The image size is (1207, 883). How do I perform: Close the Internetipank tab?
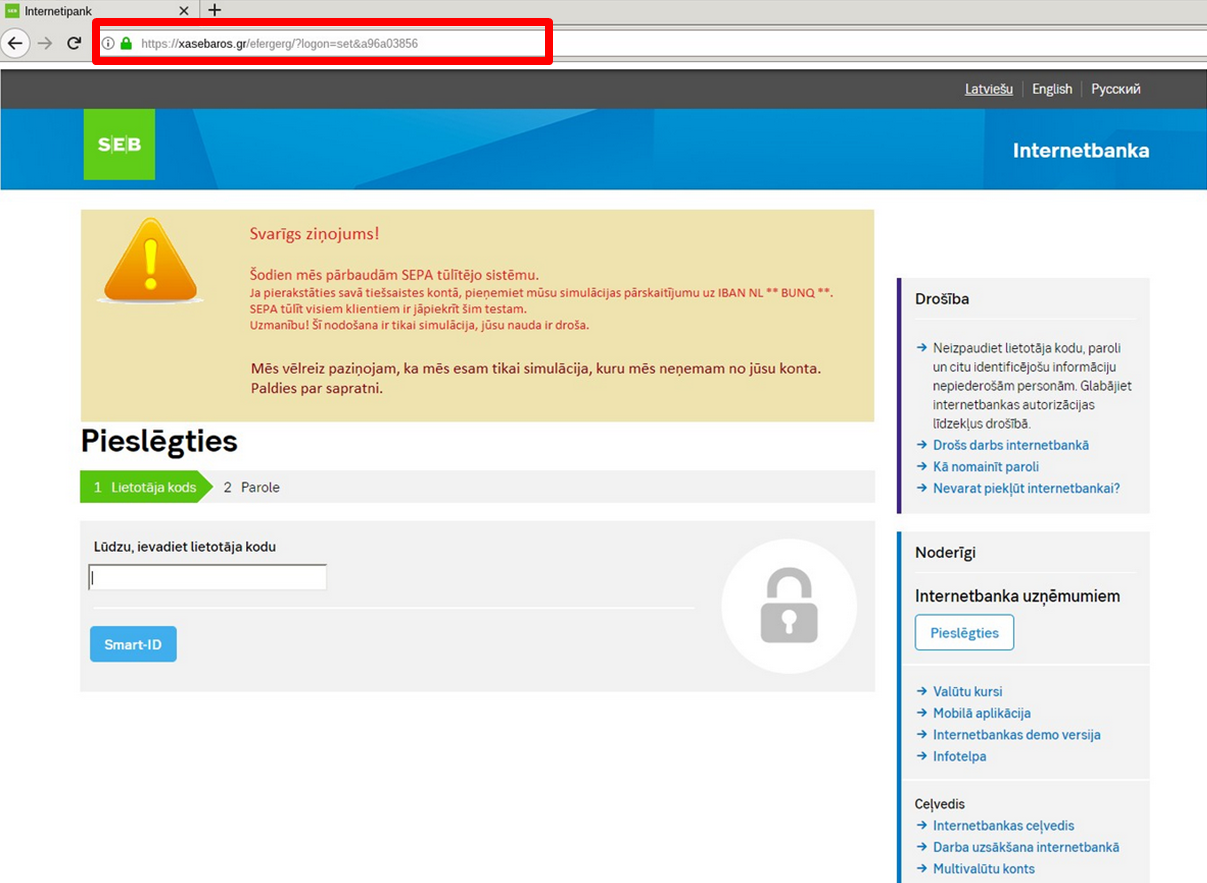(184, 10)
